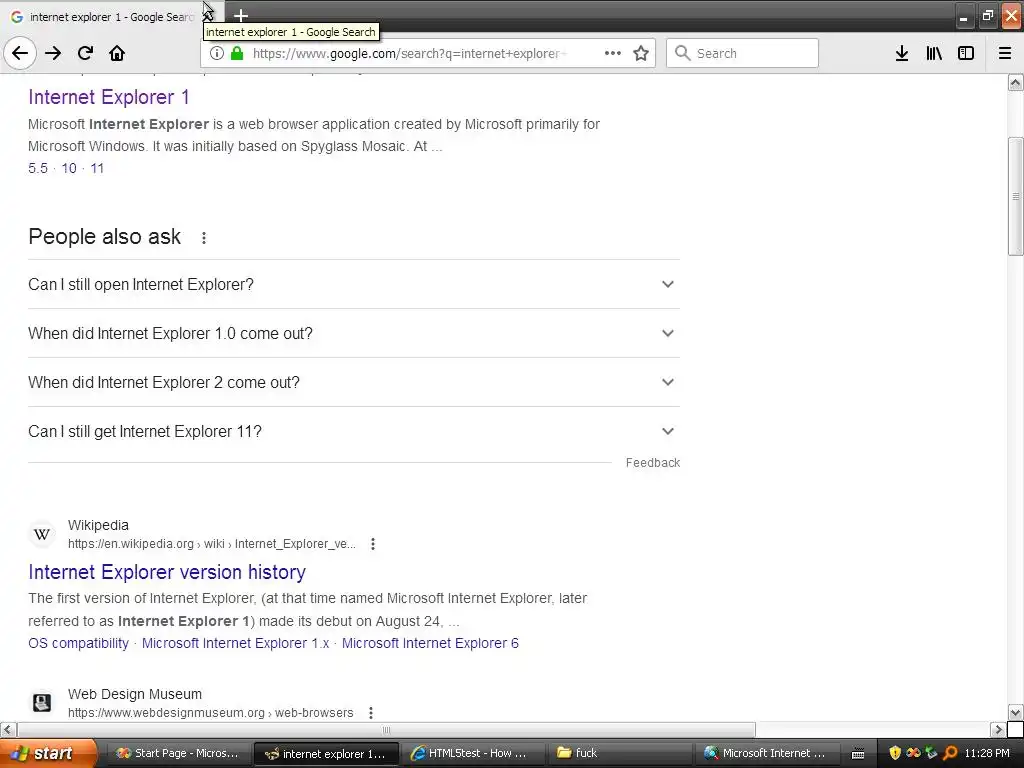This screenshot has width=1024, height=768.
Task: Switch to Microsoft Internet taskbar window
Action: [x=765, y=753]
